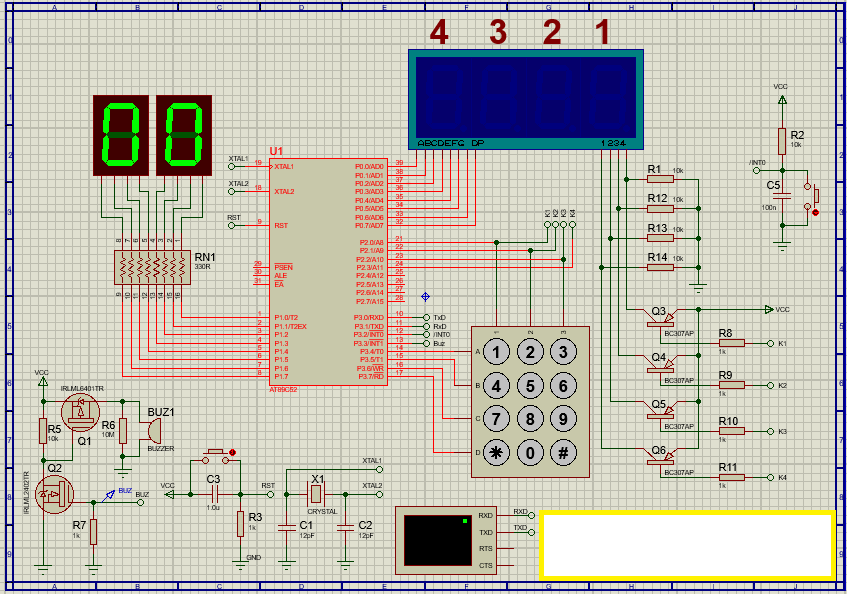847x594 pixels.
Task: Click the keypad asterisk key
Action: click(x=496, y=453)
